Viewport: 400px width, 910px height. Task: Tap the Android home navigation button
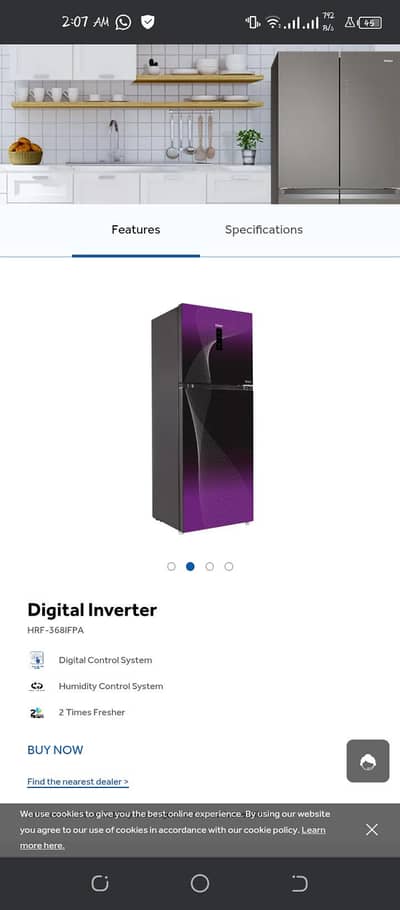(x=200, y=883)
